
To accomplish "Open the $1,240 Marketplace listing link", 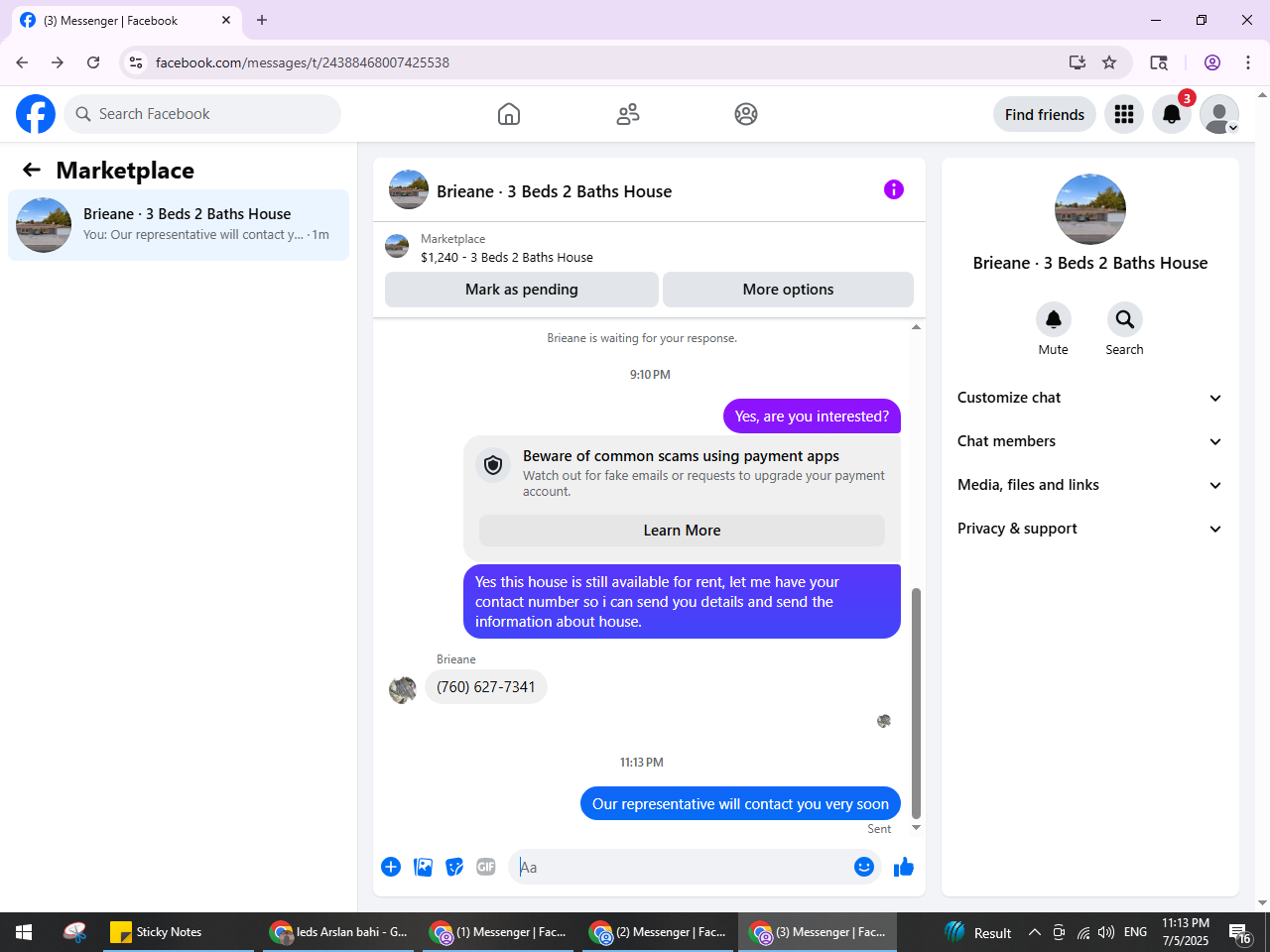I will (x=507, y=257).
